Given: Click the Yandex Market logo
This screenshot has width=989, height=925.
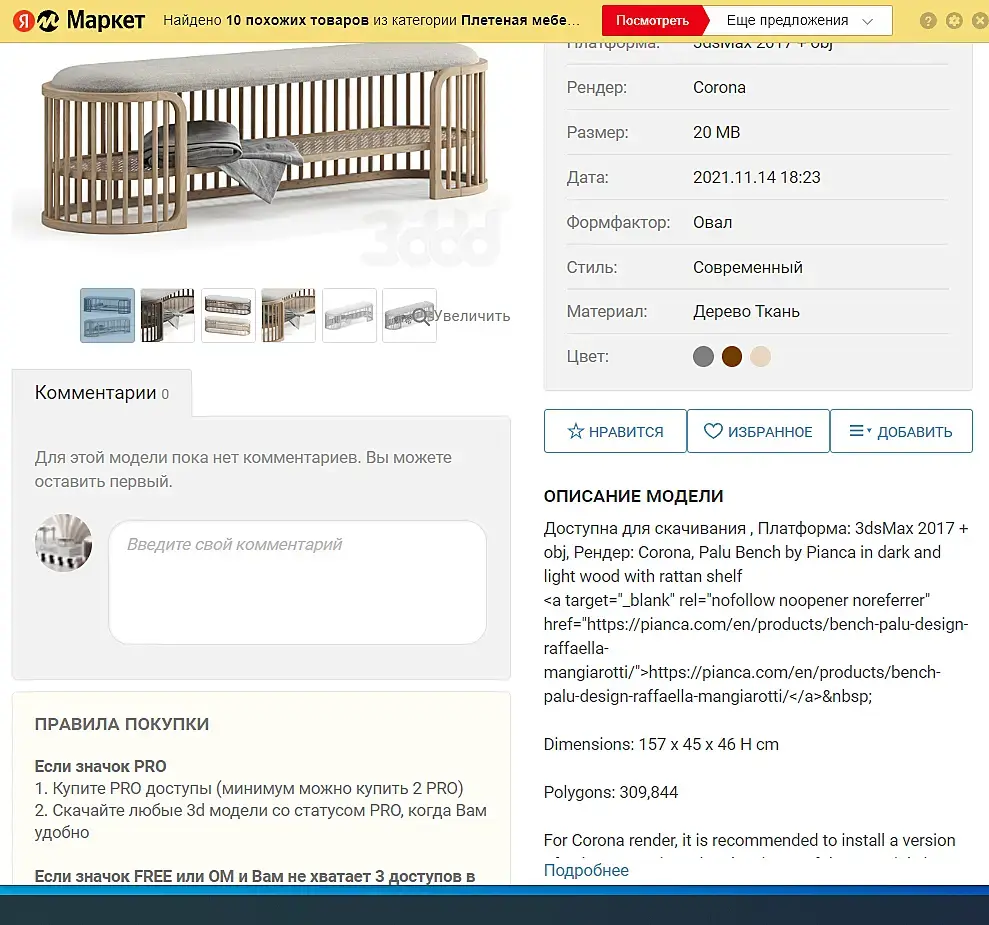Looking at the screenshot, I should pos(79,21).
